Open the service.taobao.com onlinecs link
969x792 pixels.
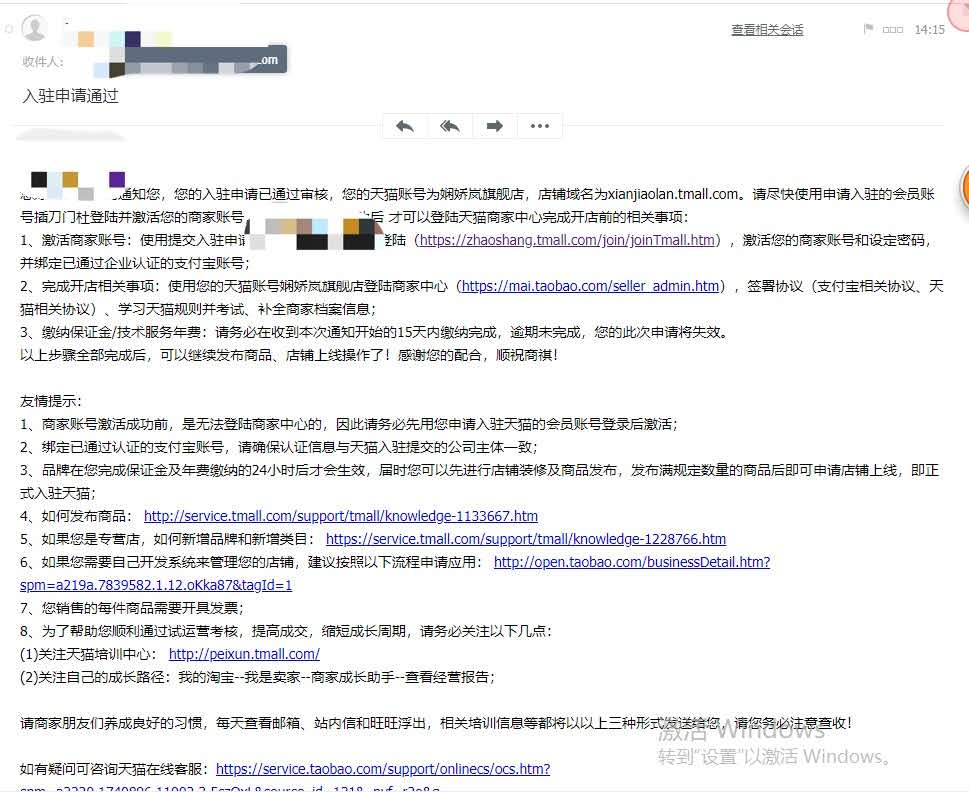(x=383, y=769)
